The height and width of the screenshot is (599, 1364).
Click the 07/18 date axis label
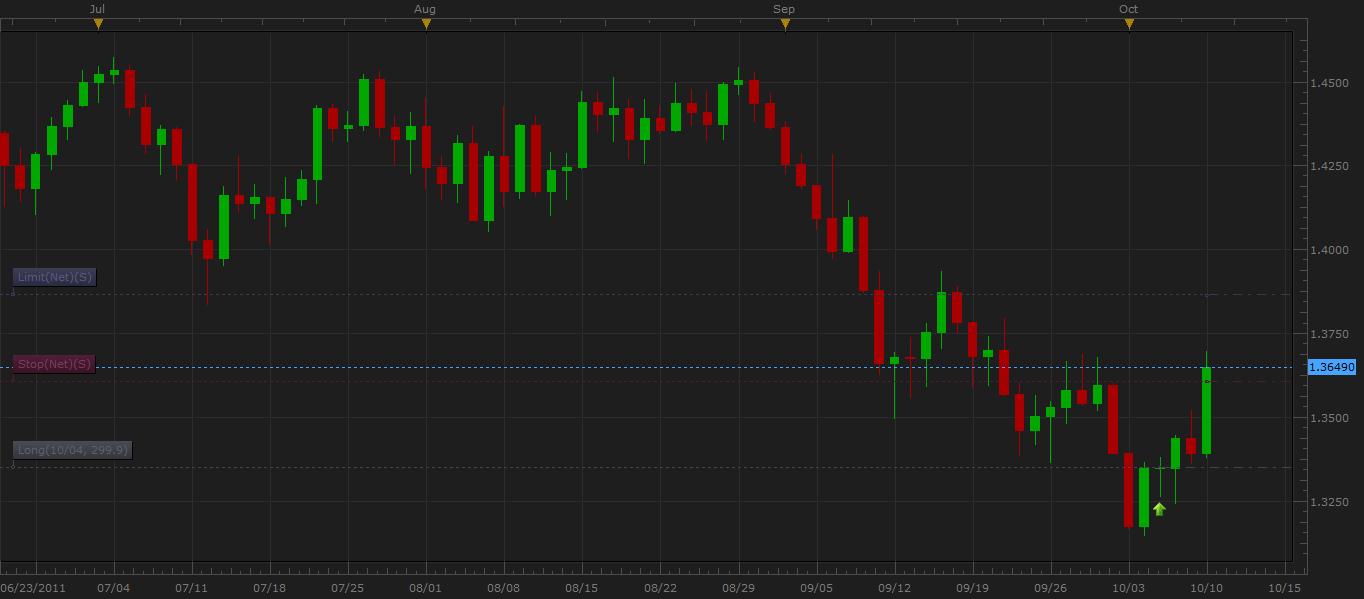270,588
